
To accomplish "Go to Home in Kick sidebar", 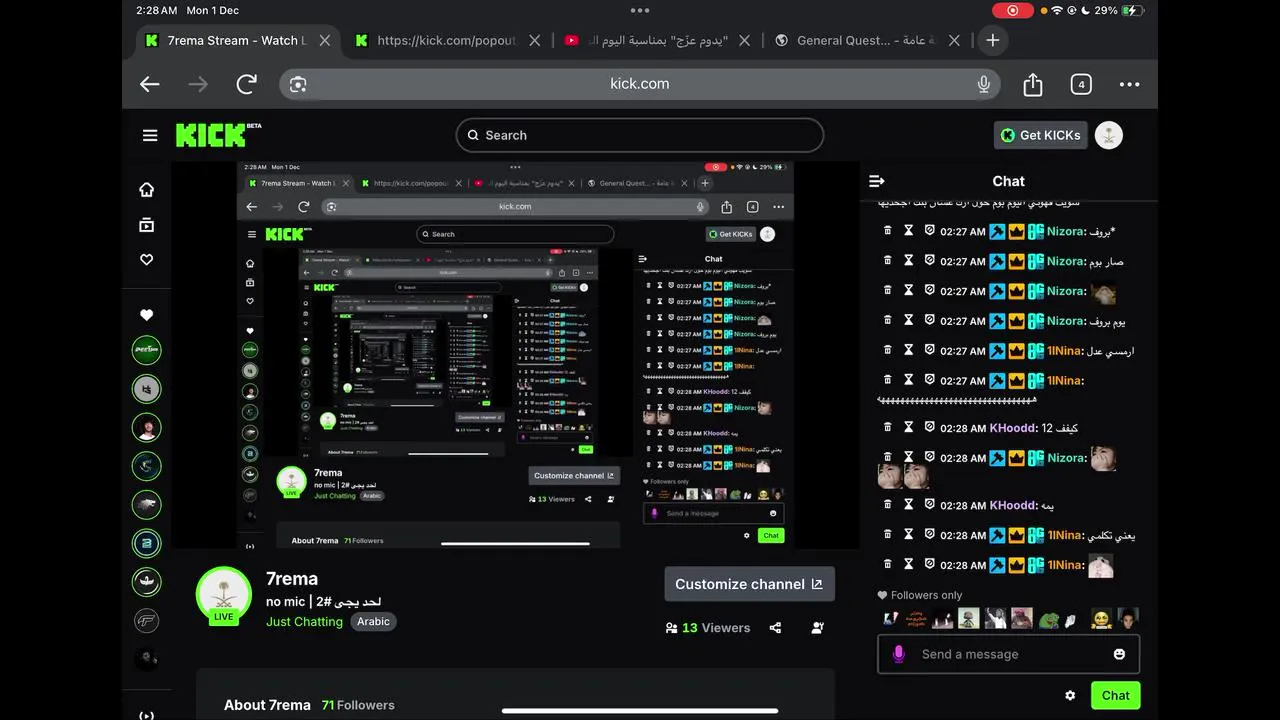I will (x=147, y=189).
